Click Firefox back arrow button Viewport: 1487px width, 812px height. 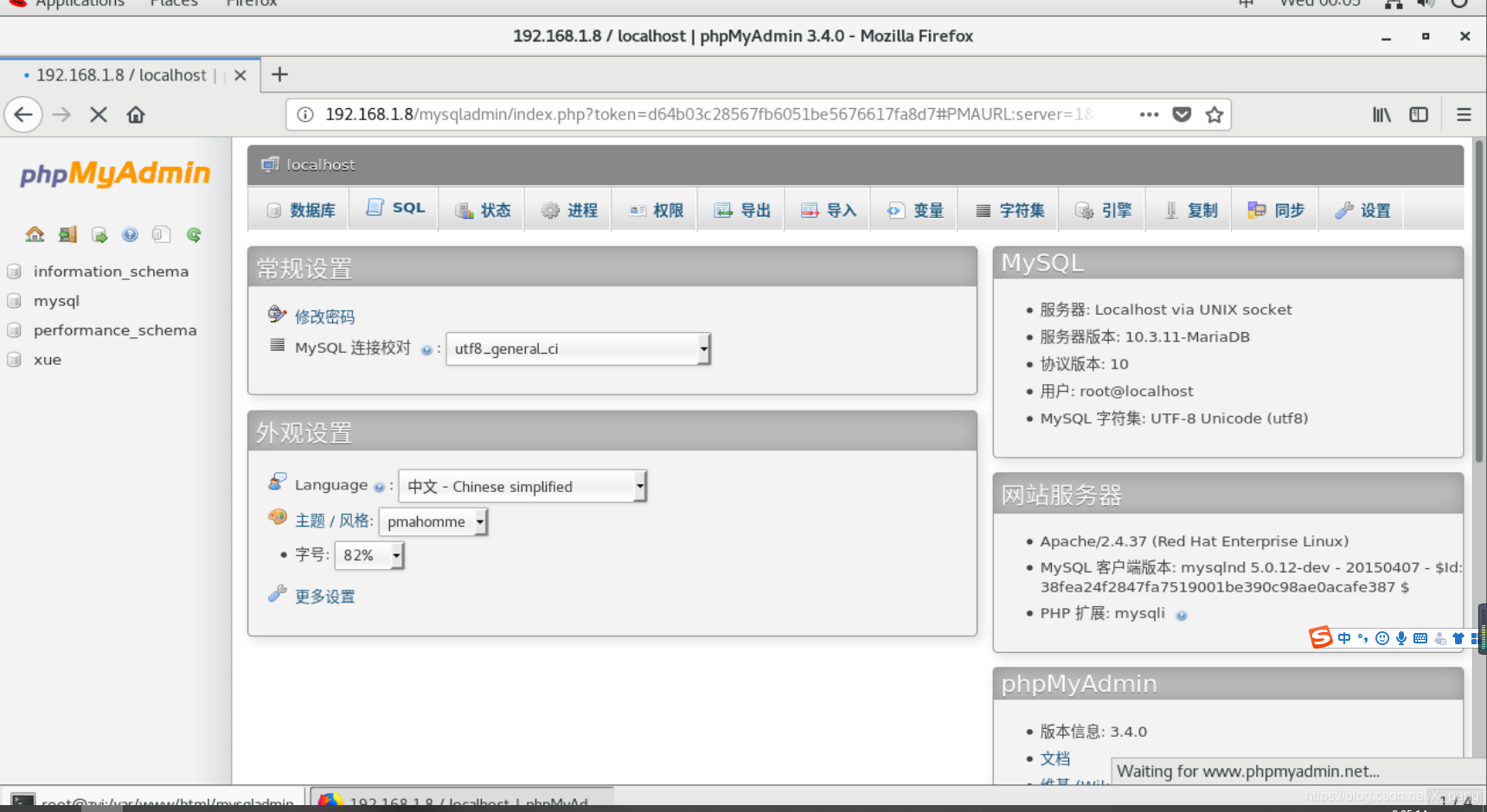coord(23,114)
